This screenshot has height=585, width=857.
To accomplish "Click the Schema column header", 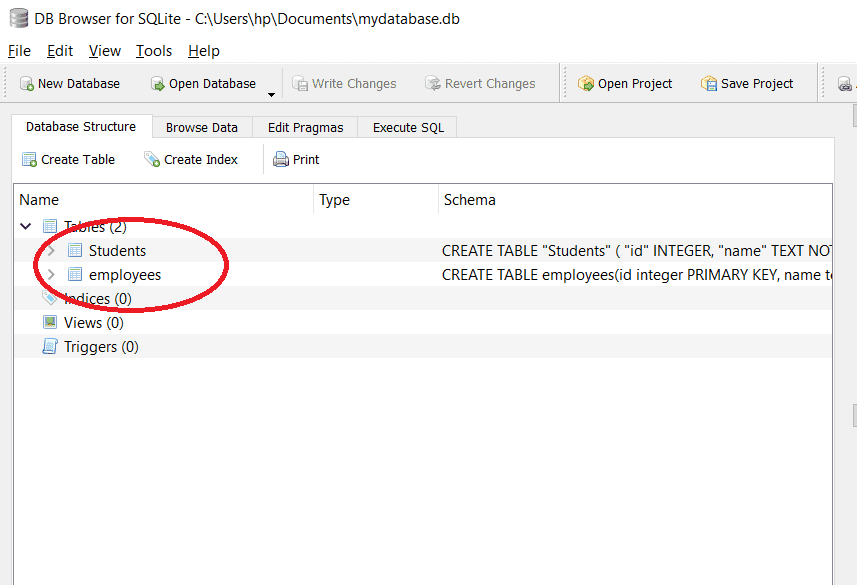I will tap(635, 200).
